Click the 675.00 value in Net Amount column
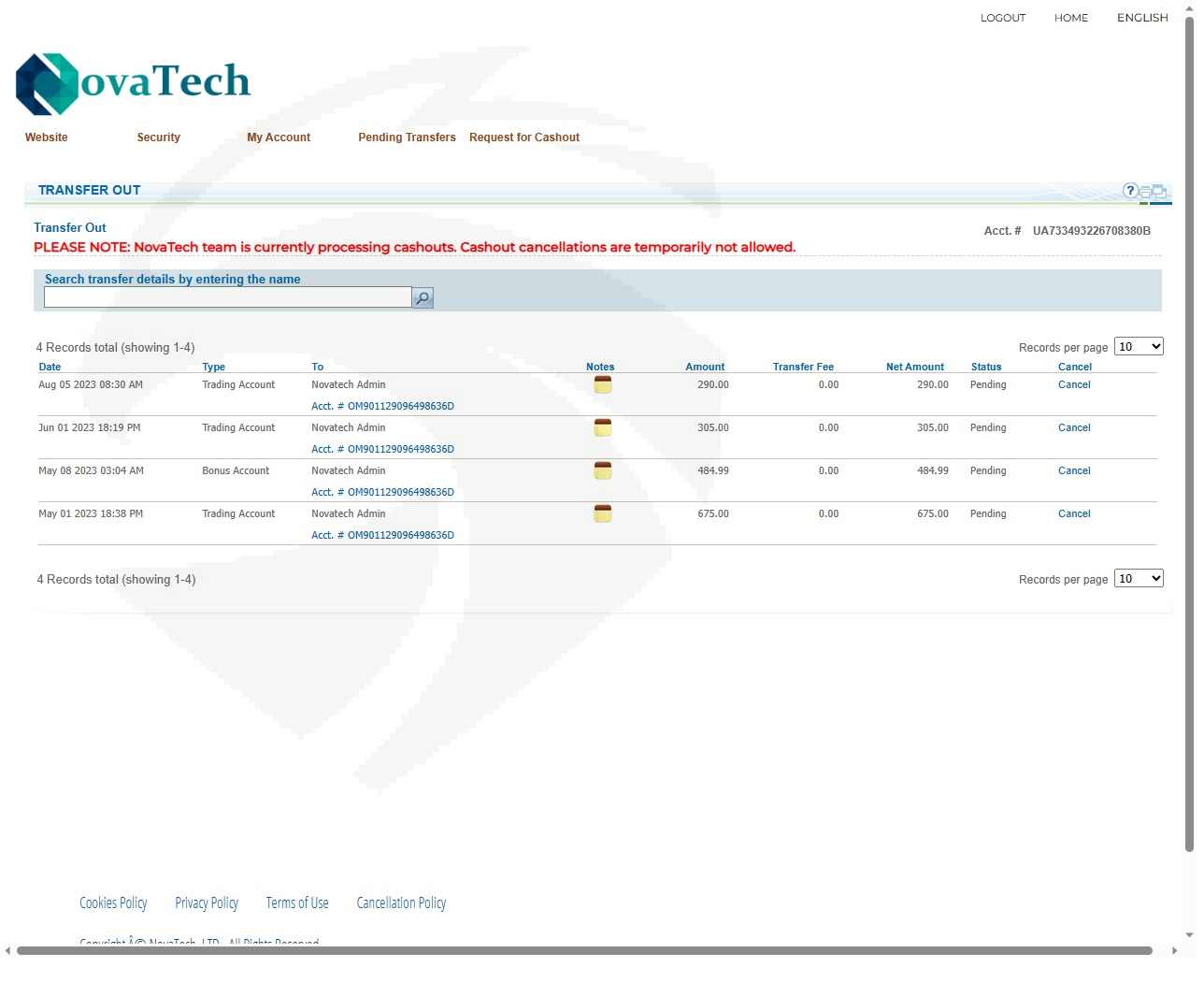1204x982 pixels. 933,513
